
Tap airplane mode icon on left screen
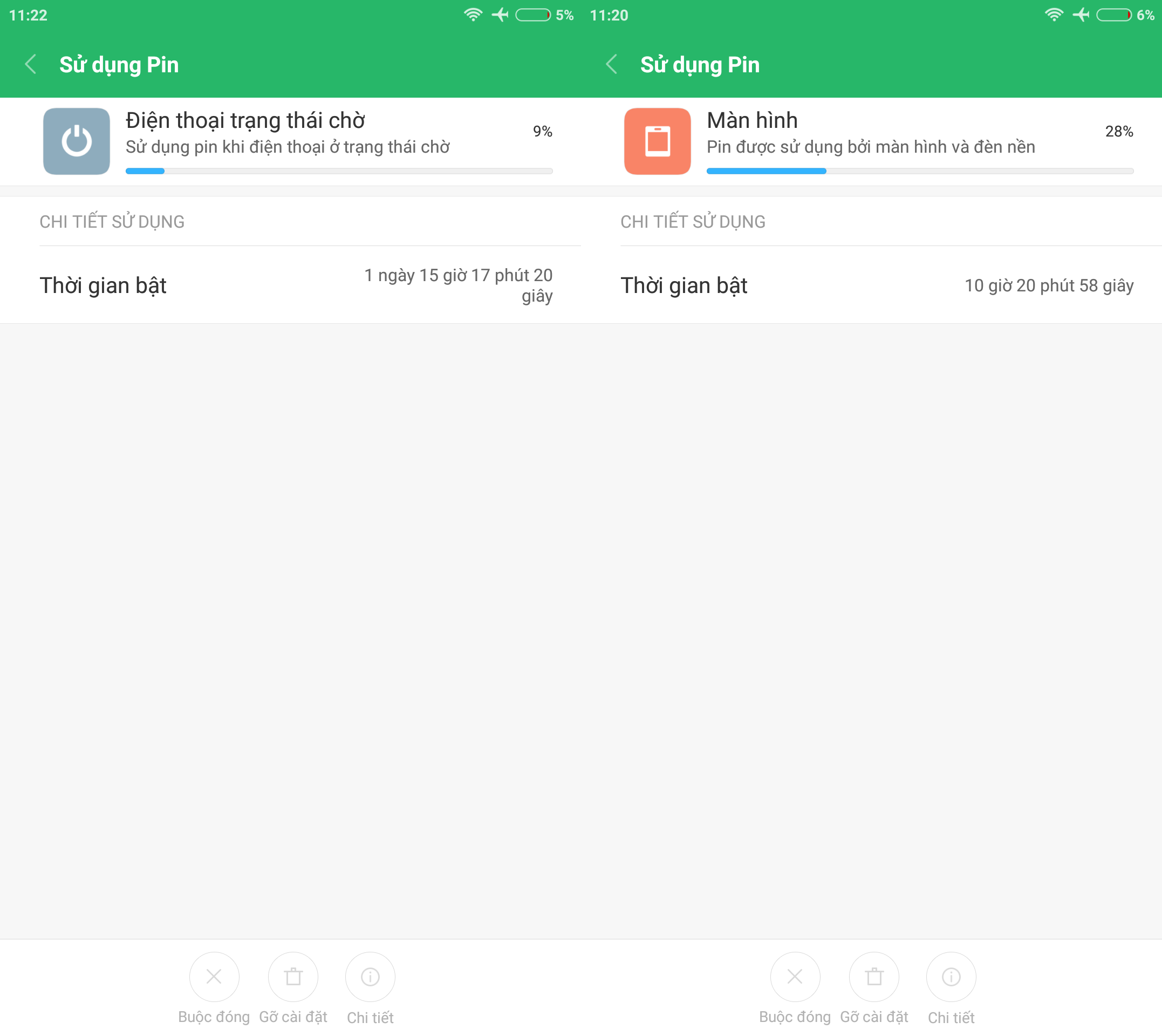coord(500,15)
